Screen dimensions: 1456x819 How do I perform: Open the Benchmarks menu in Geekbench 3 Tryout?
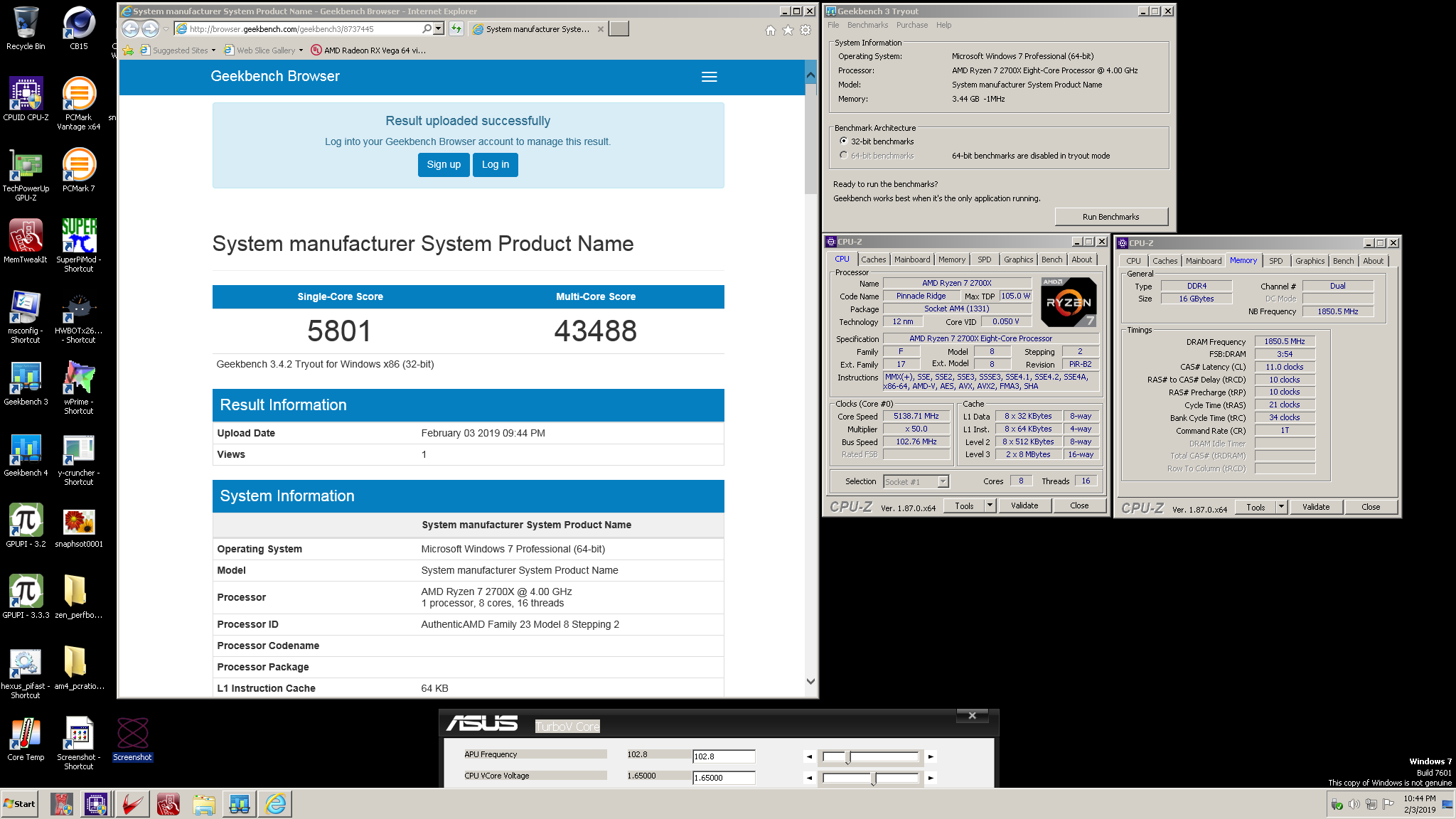867,25
